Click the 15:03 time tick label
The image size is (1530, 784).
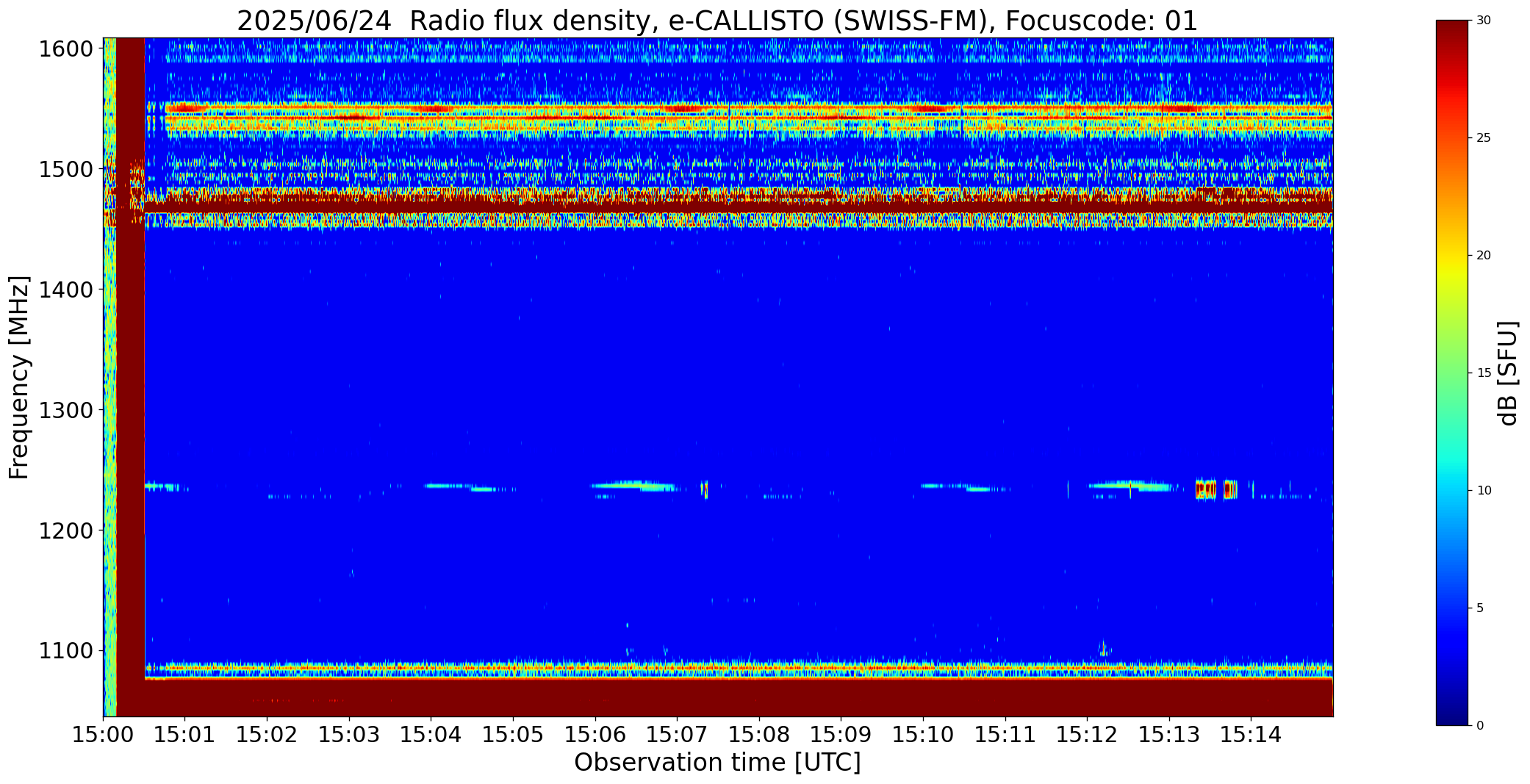tap(349, 734)
